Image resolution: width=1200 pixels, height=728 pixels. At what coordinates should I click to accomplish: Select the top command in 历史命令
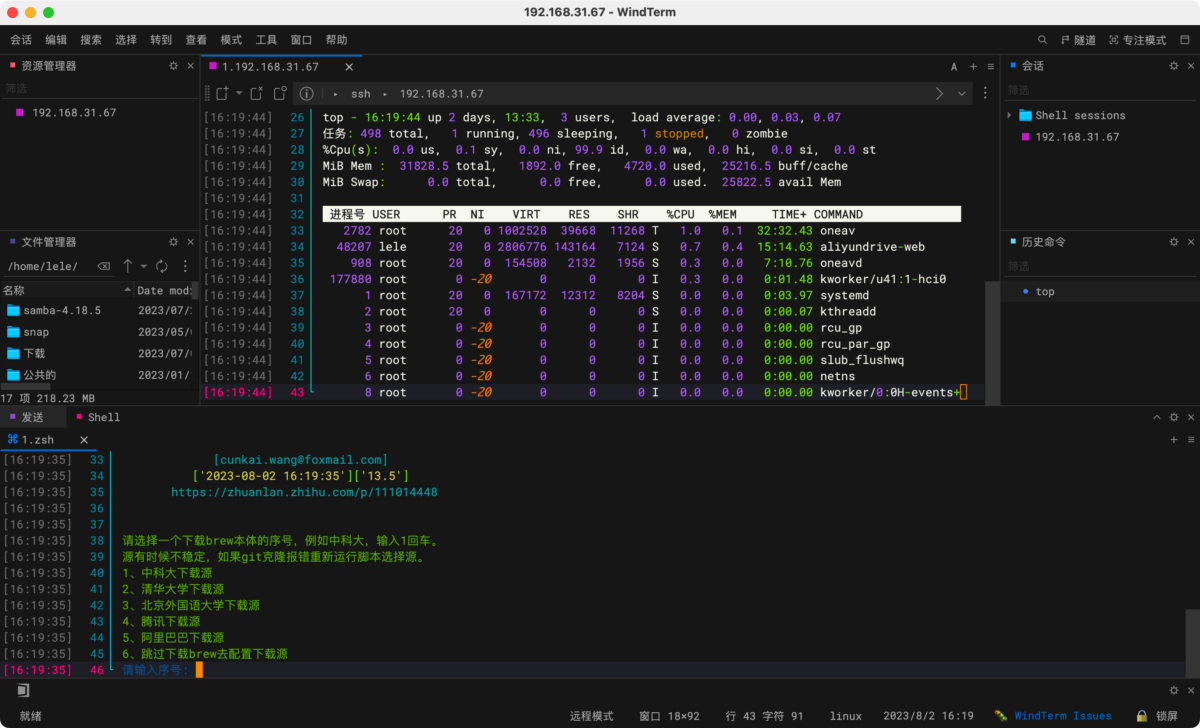(x=1045, y=292)
